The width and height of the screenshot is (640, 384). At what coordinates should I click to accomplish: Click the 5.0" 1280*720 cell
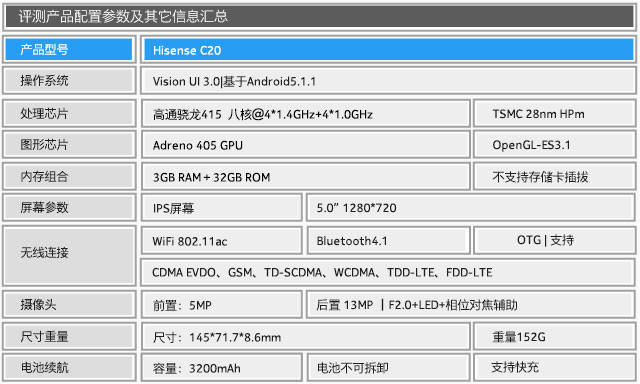click(x=471, y=208)
